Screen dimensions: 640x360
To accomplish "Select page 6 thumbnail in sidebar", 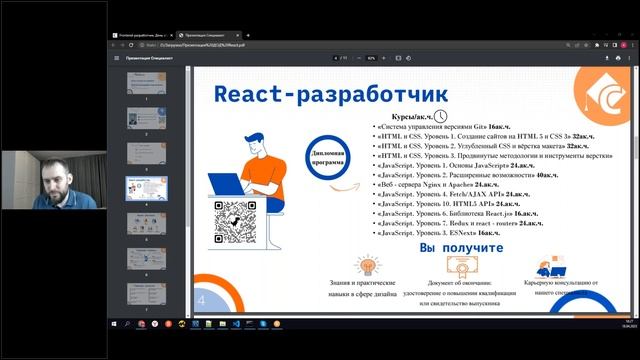I will 147,258.
